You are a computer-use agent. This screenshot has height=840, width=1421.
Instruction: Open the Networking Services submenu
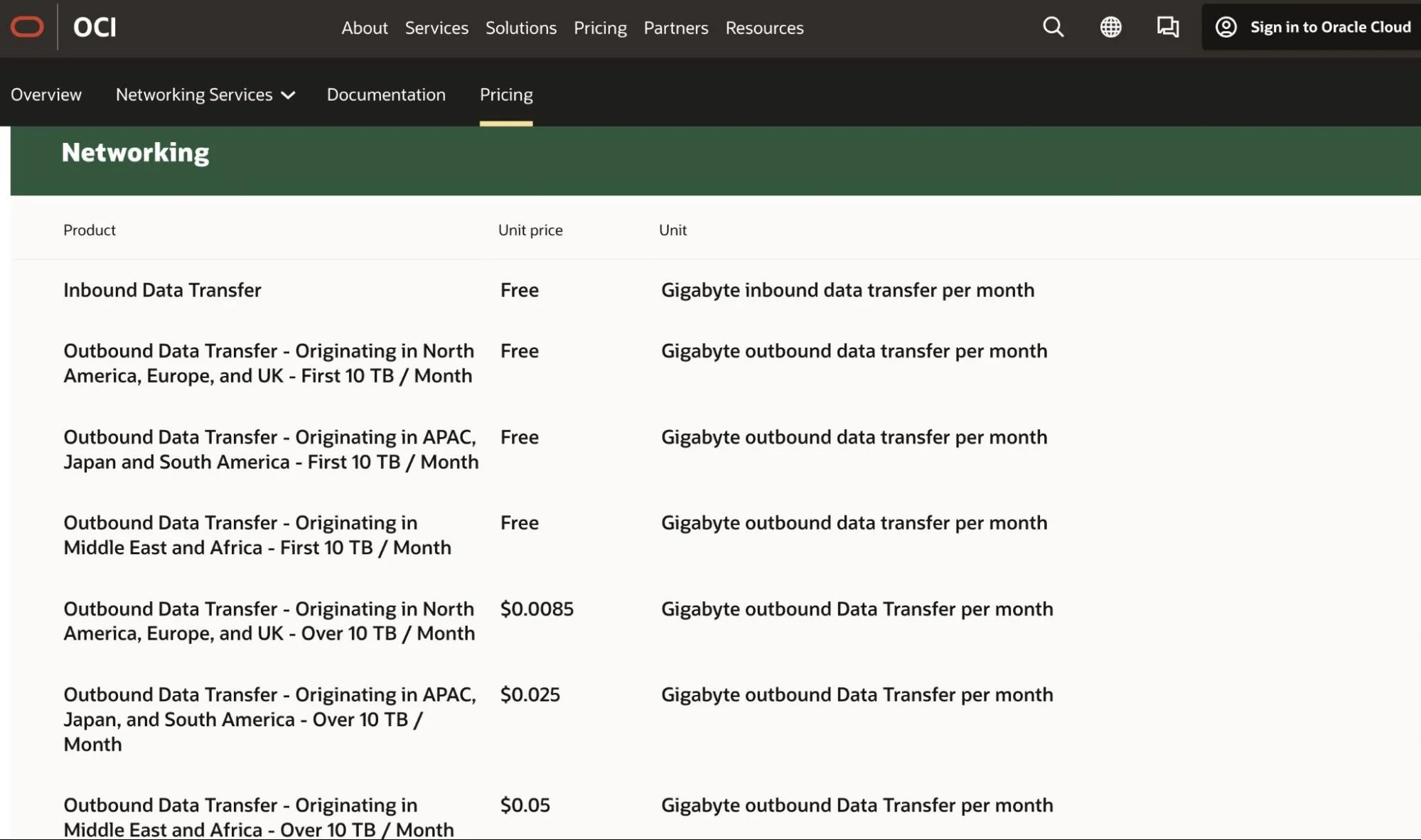point(194,95)
